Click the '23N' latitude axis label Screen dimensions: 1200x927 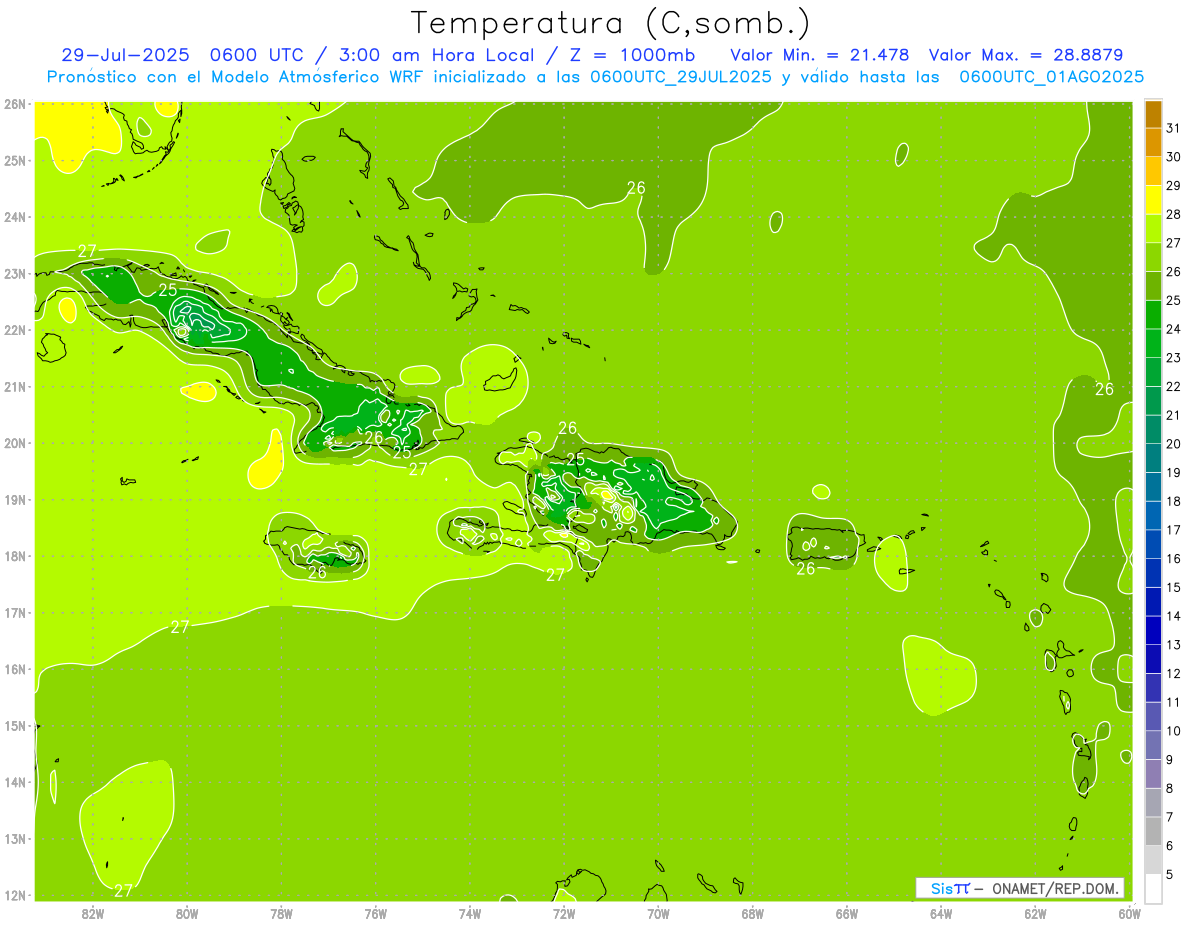click(15, 274)
